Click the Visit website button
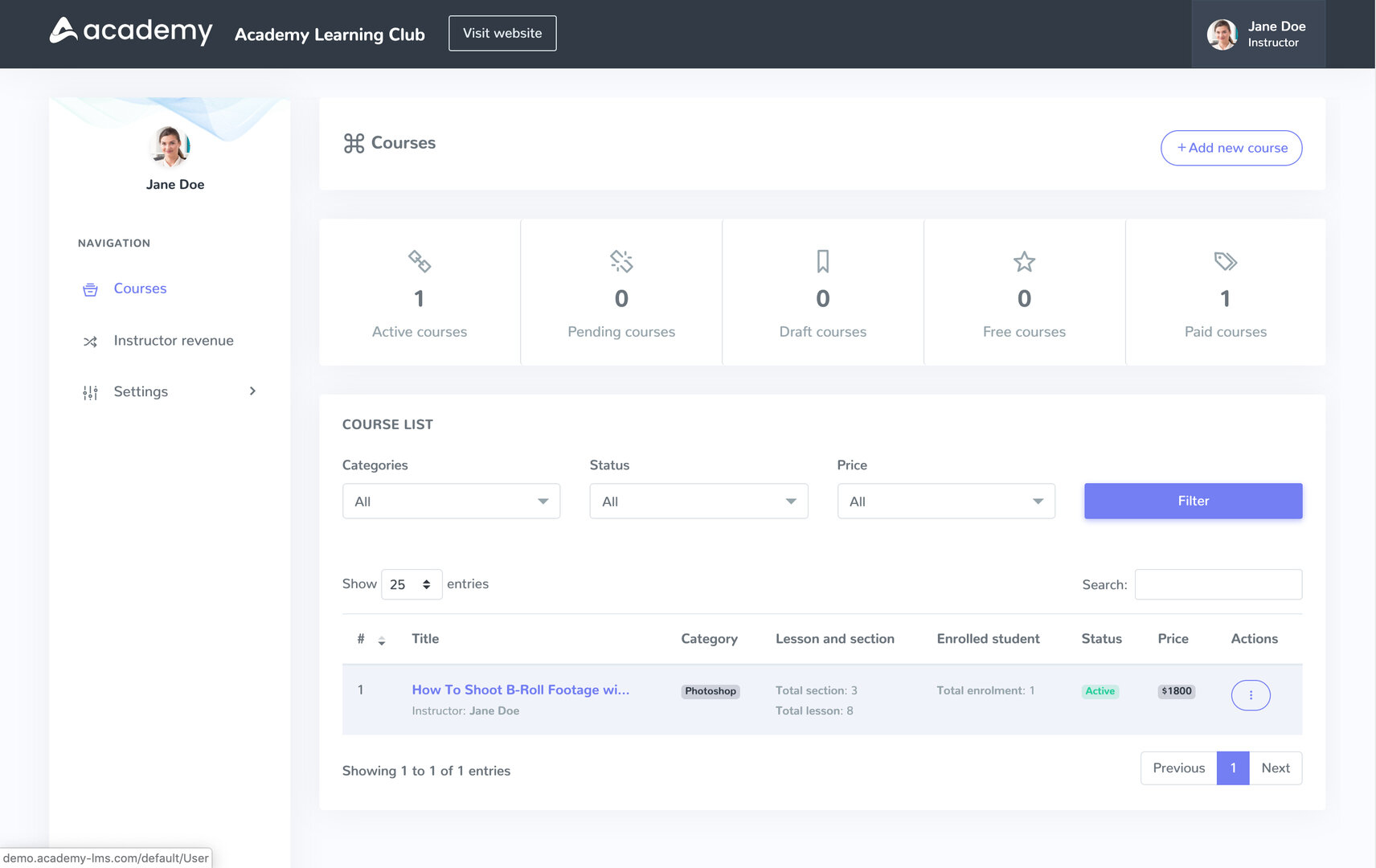 pyautogui.click(x=502, y=33)
